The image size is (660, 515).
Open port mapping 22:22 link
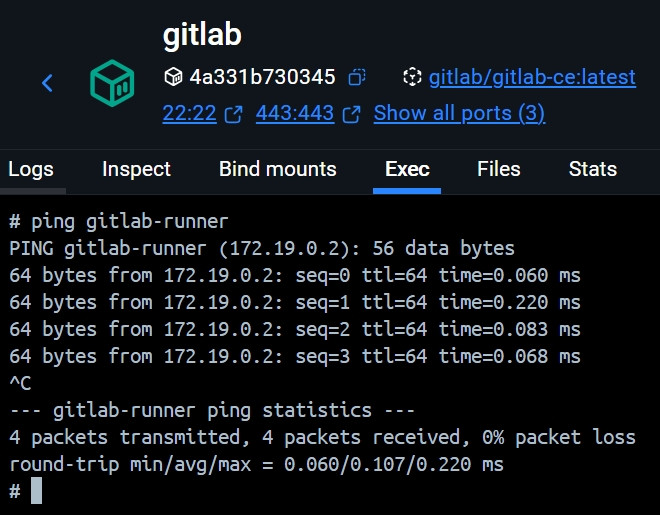click(189, 113)
